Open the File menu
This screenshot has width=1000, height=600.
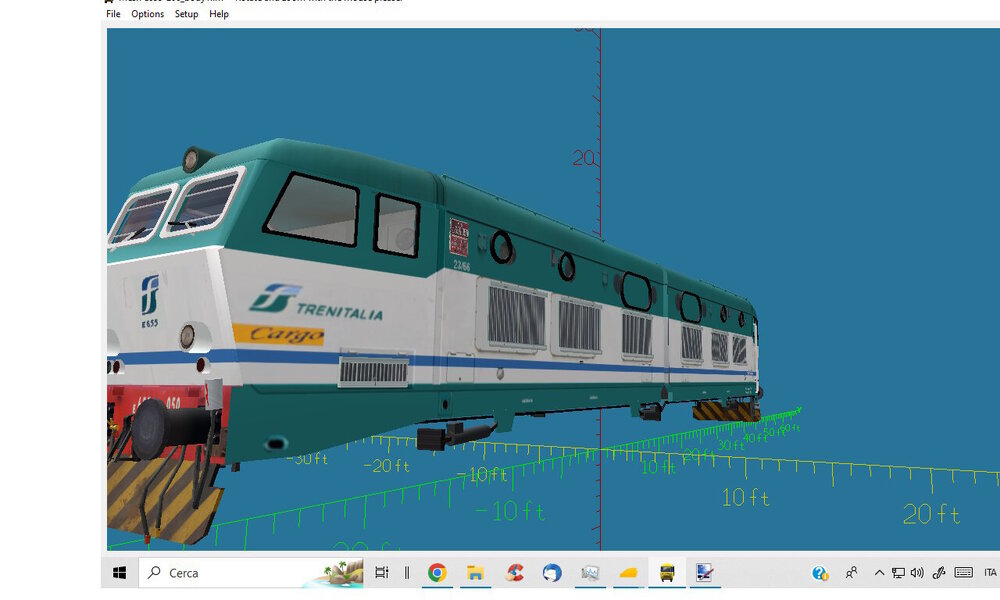[113, 14]
